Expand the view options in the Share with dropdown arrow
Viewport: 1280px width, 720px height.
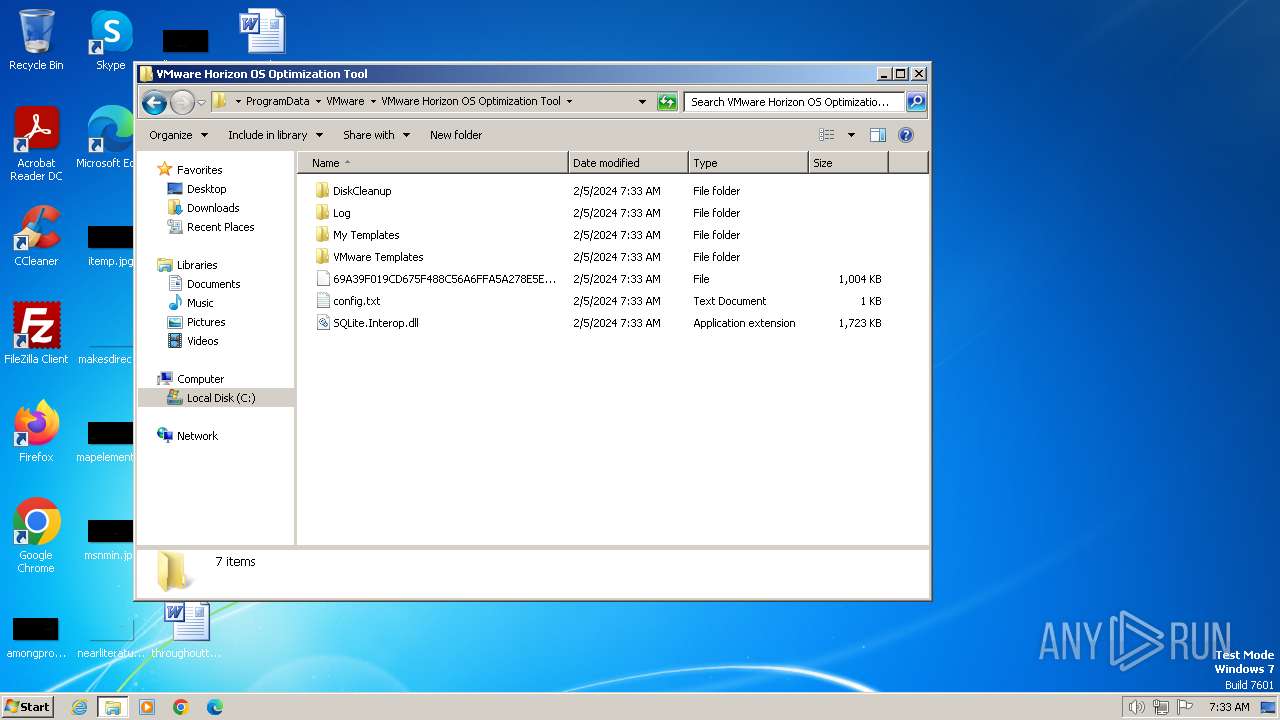pyautogui.click(x=406, y=135)
